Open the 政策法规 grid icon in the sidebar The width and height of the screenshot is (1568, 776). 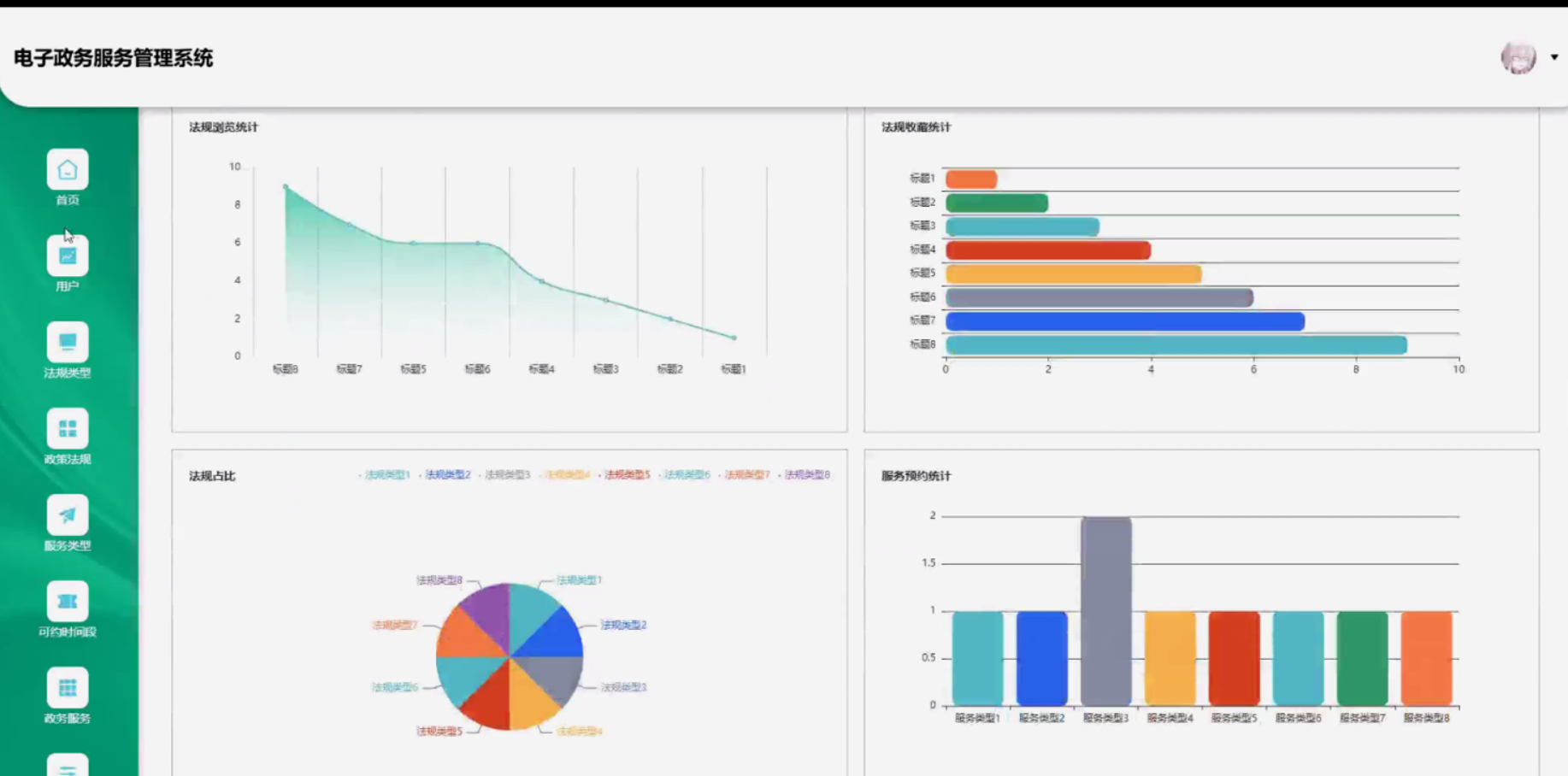coord(68,429)
